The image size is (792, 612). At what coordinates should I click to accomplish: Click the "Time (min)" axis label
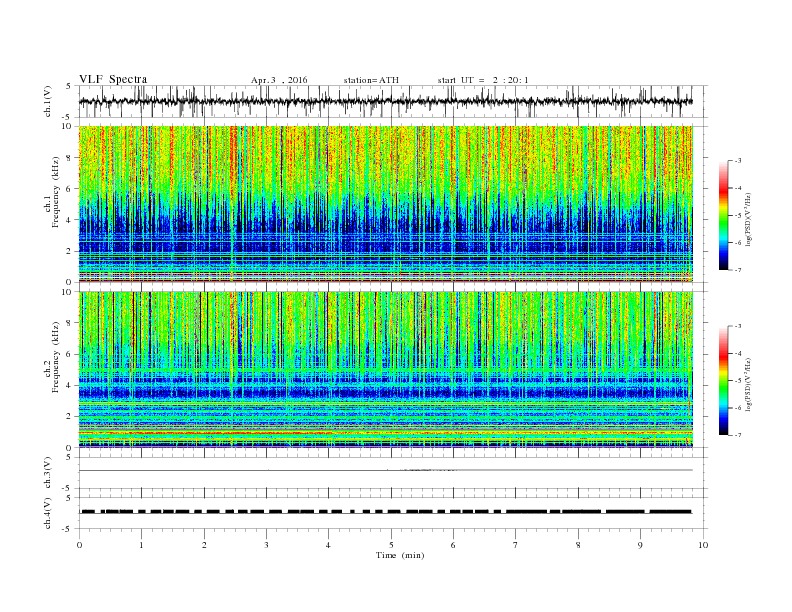[400, 555]
